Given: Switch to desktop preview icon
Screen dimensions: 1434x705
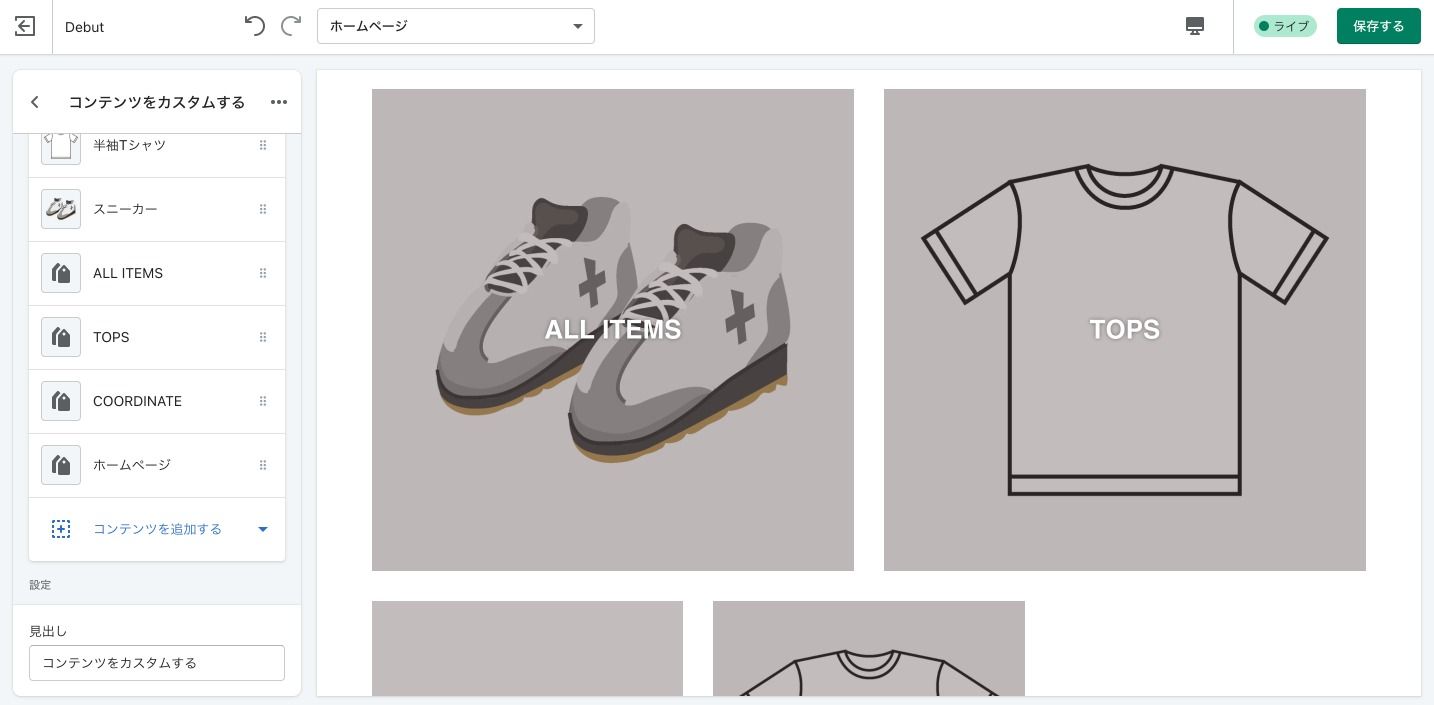Looking at the screenshot, I should tap(1195, 26).
